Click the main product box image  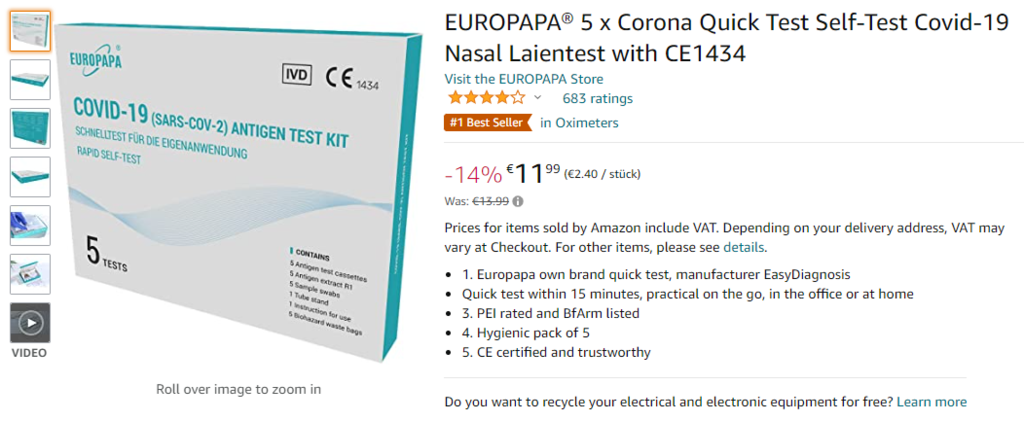pos(238,193)
